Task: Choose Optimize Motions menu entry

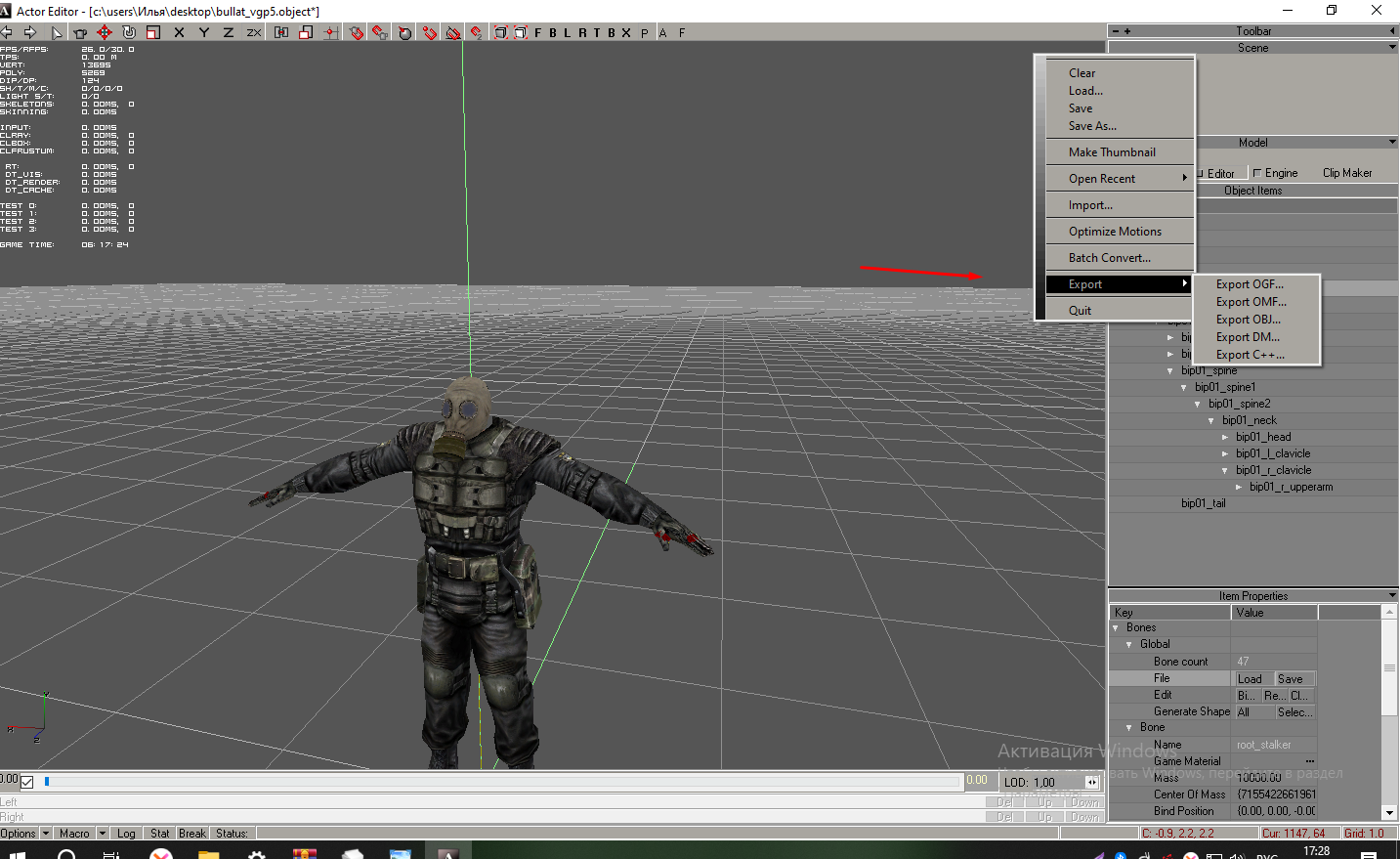Action: point(1119,232)
